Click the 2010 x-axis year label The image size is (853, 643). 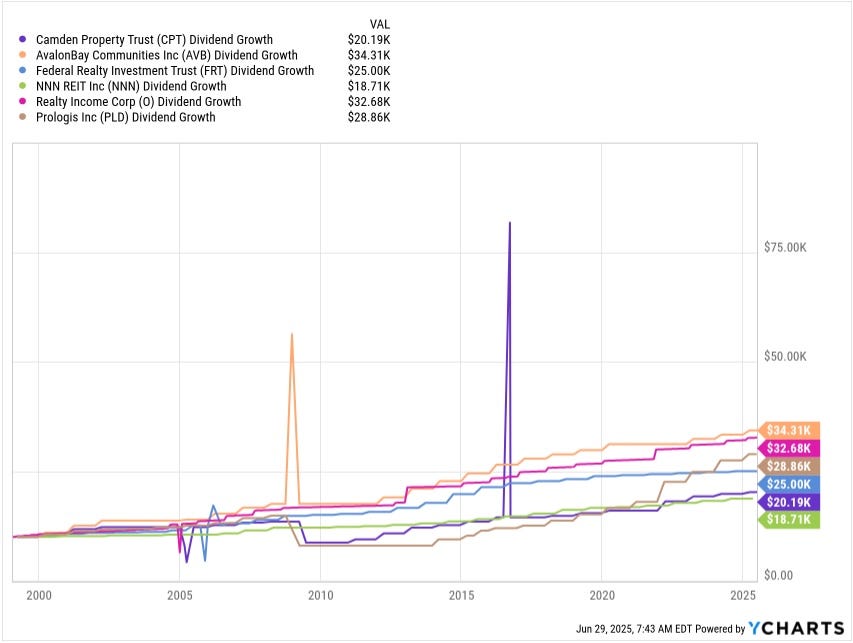tap(320, 595)
